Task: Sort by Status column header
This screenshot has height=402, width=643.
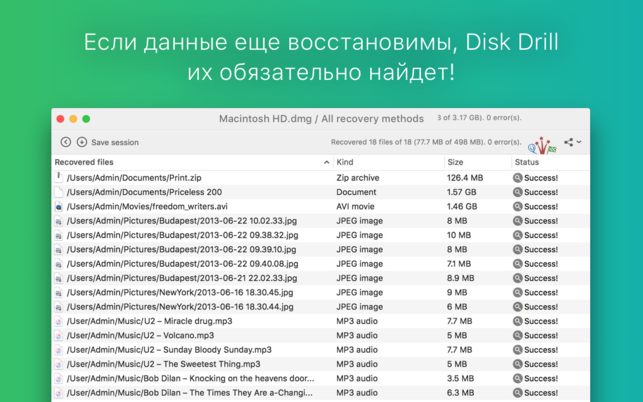Action: pos(527,162)
